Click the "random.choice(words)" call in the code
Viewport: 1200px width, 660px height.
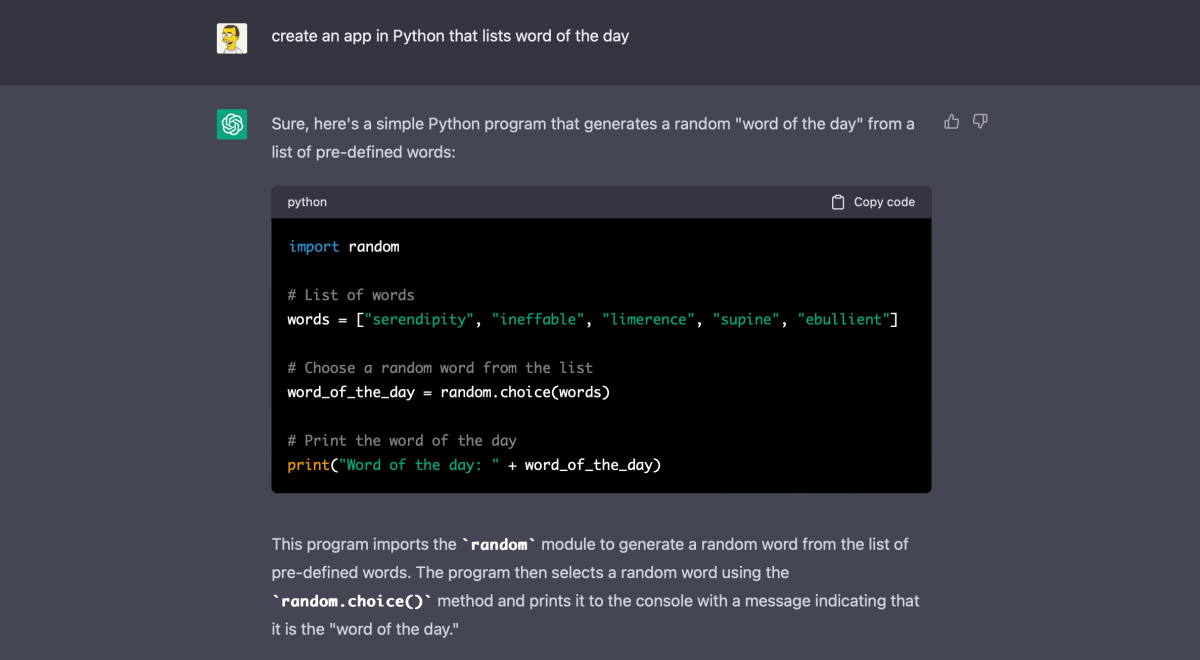pyautogui.click(x=525, y=392)
